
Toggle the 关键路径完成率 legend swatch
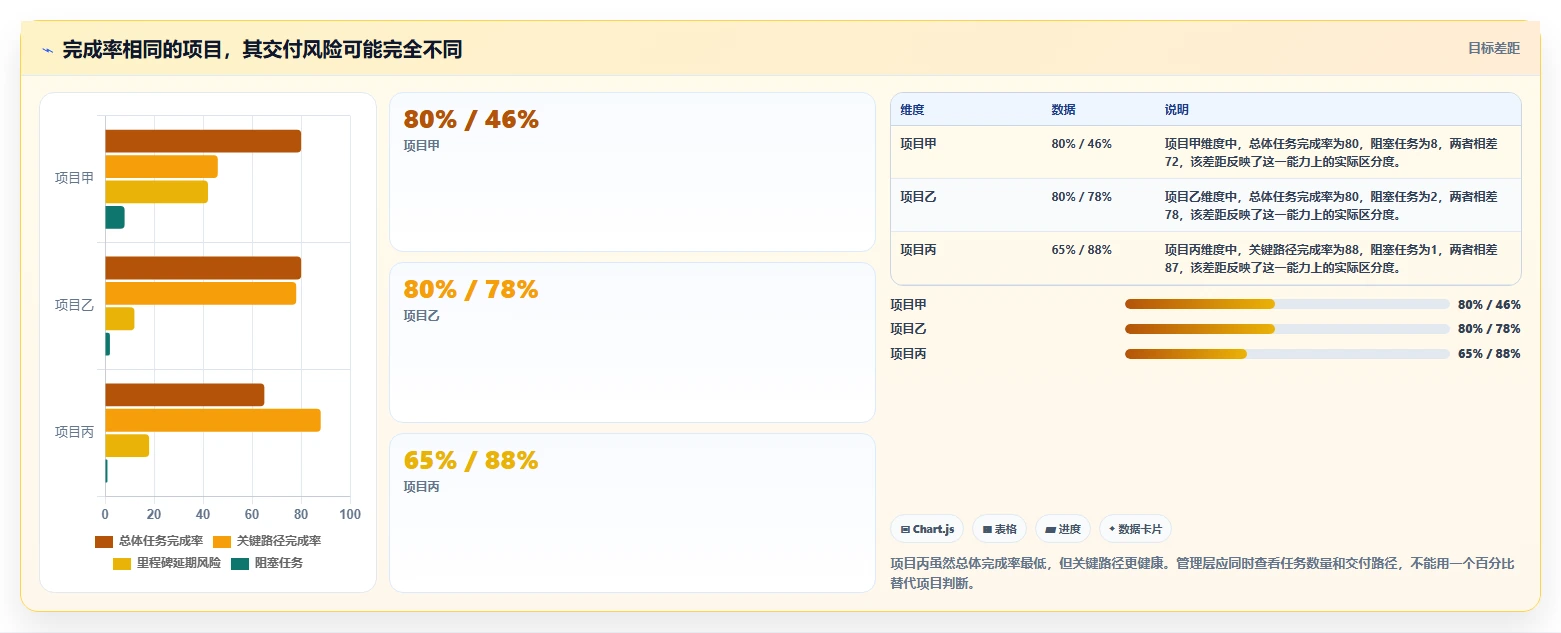[x=222, y=541]
